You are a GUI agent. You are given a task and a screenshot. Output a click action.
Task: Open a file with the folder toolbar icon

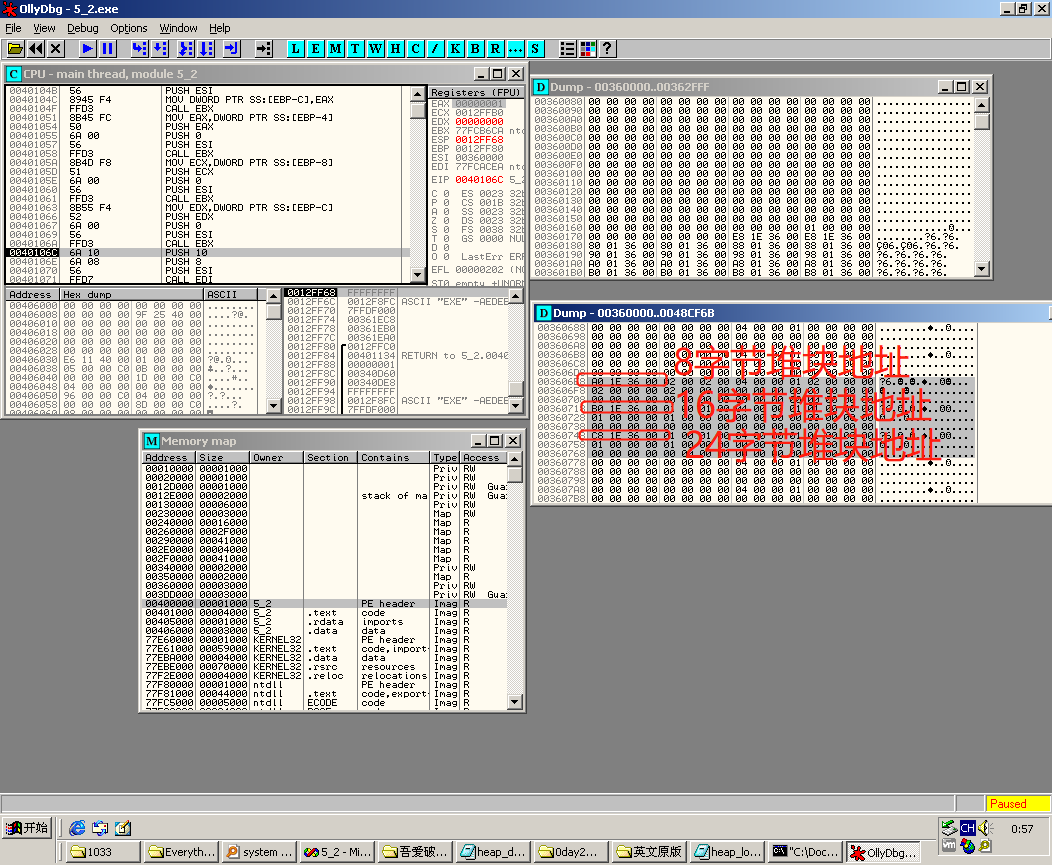(x=15, y=48)
